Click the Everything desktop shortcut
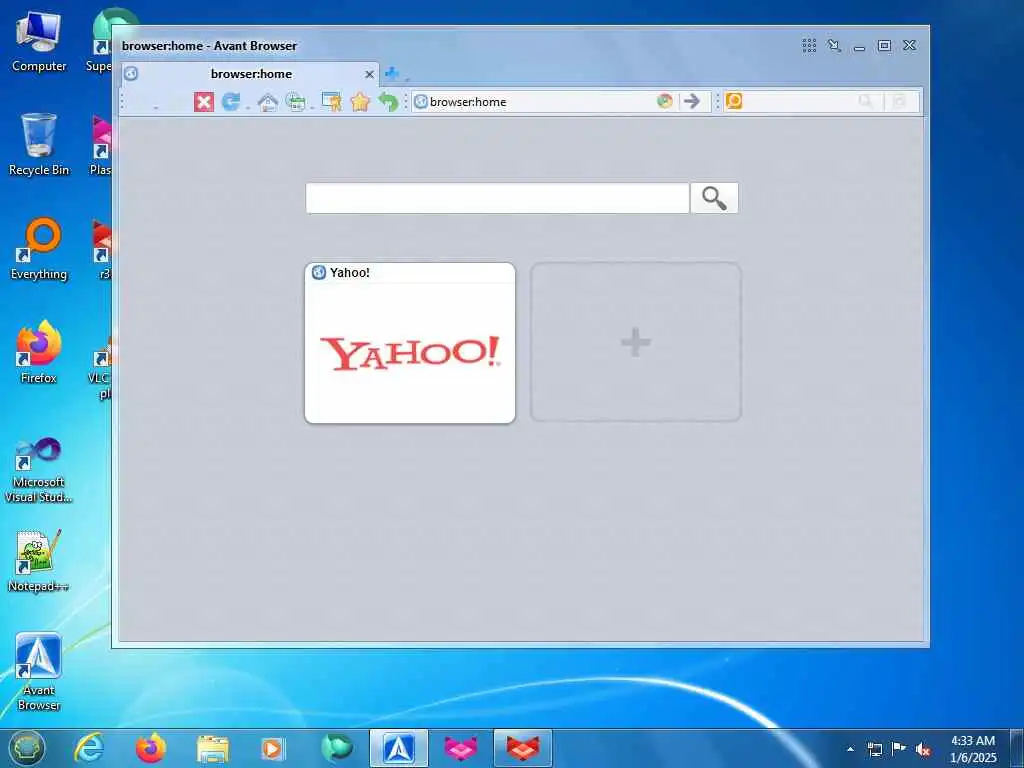 (39, 249)
